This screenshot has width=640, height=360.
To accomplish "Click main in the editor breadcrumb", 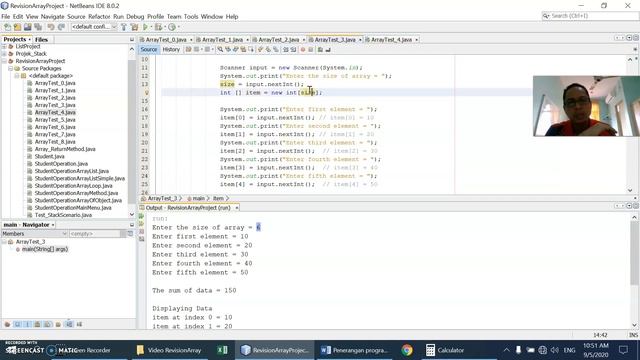I will (x=198, y=198).
